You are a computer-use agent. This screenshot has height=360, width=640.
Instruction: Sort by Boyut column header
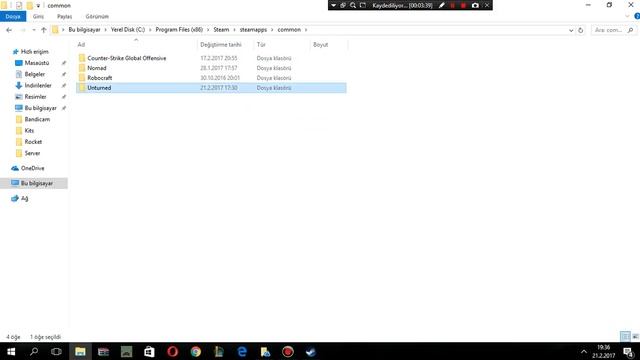pos(329,44)
